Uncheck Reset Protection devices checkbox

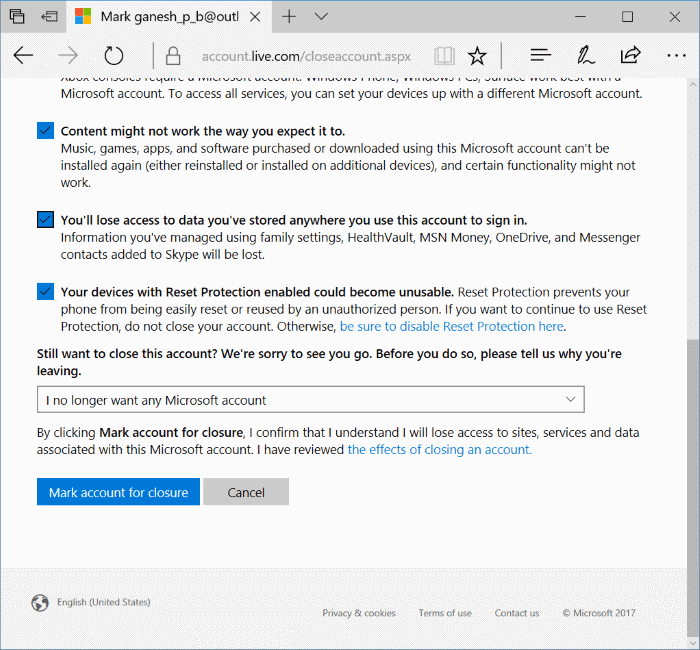(x=45, y=292)
